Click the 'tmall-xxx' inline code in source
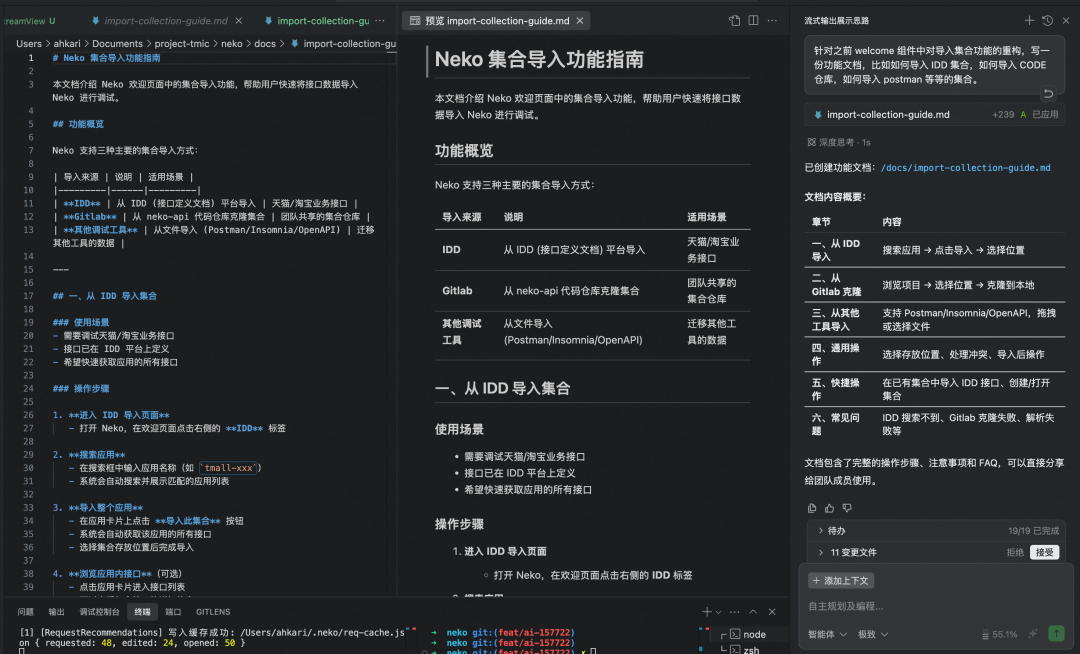Image resolution: width=1080 pixels, height=654 pixels. click(x=229, y=467)
